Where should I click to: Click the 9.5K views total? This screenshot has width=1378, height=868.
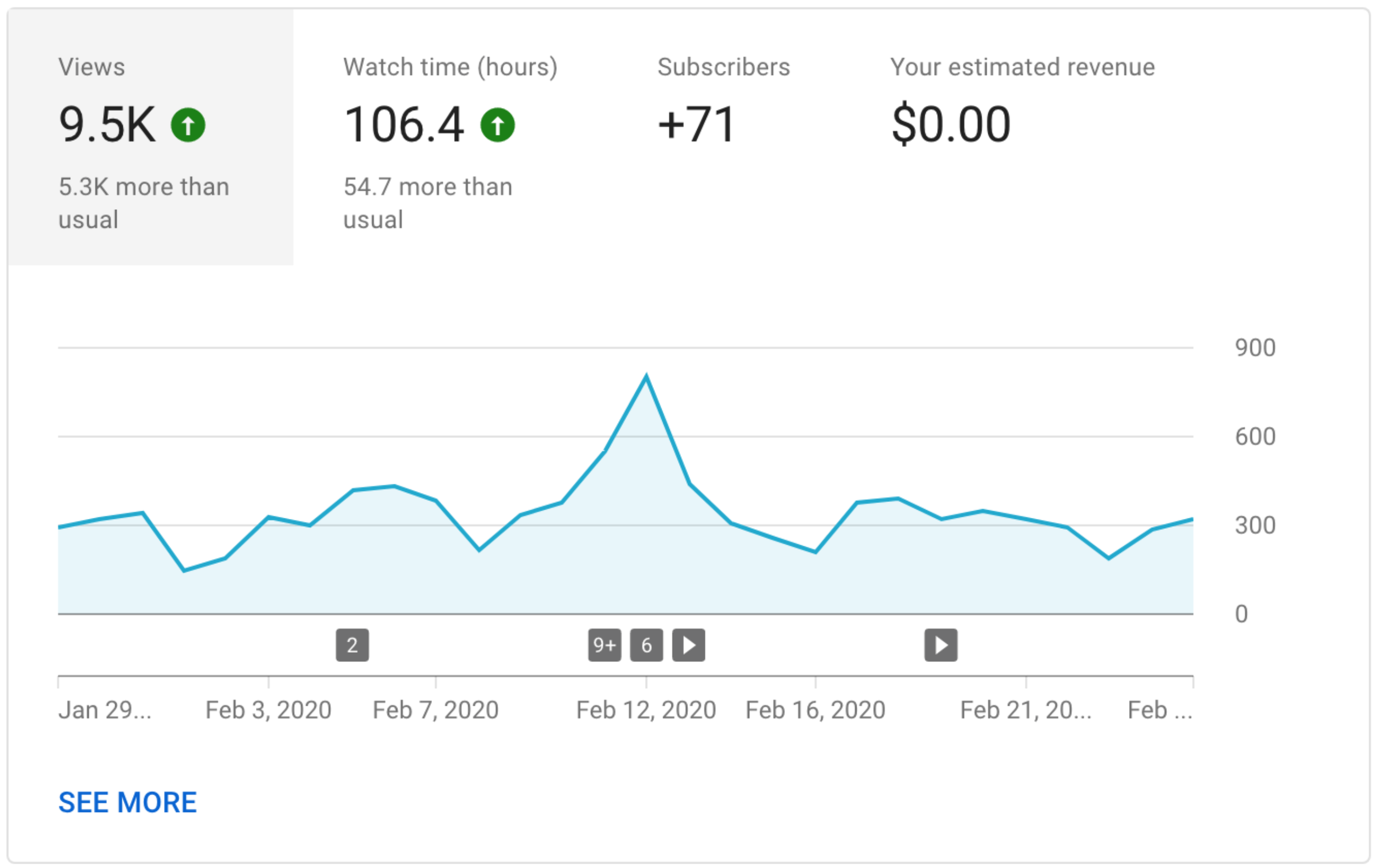coord(107,125)
